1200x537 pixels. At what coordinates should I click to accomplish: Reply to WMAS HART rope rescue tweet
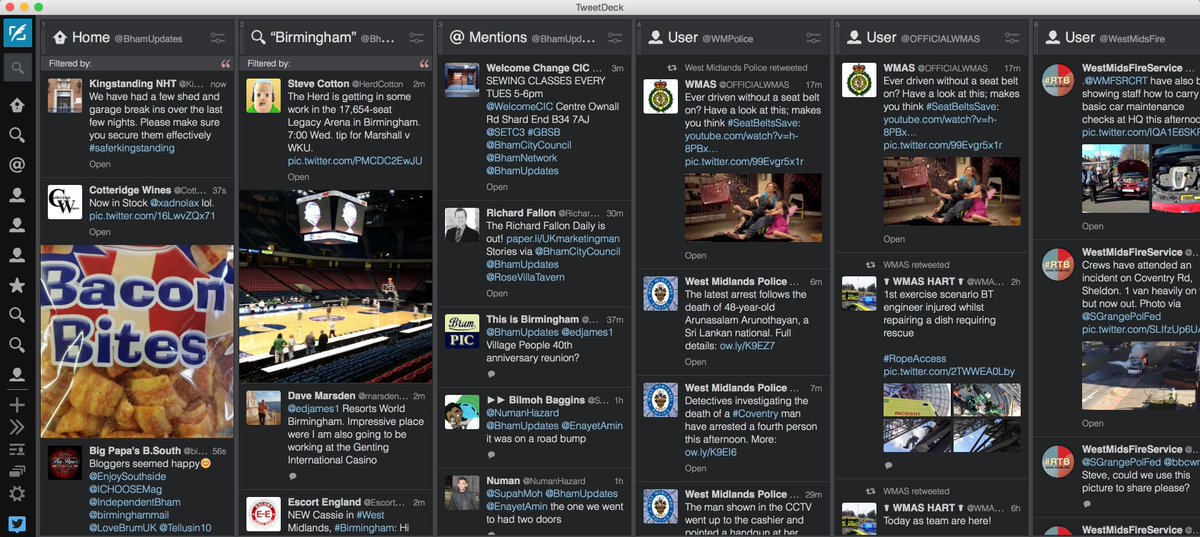888,465
